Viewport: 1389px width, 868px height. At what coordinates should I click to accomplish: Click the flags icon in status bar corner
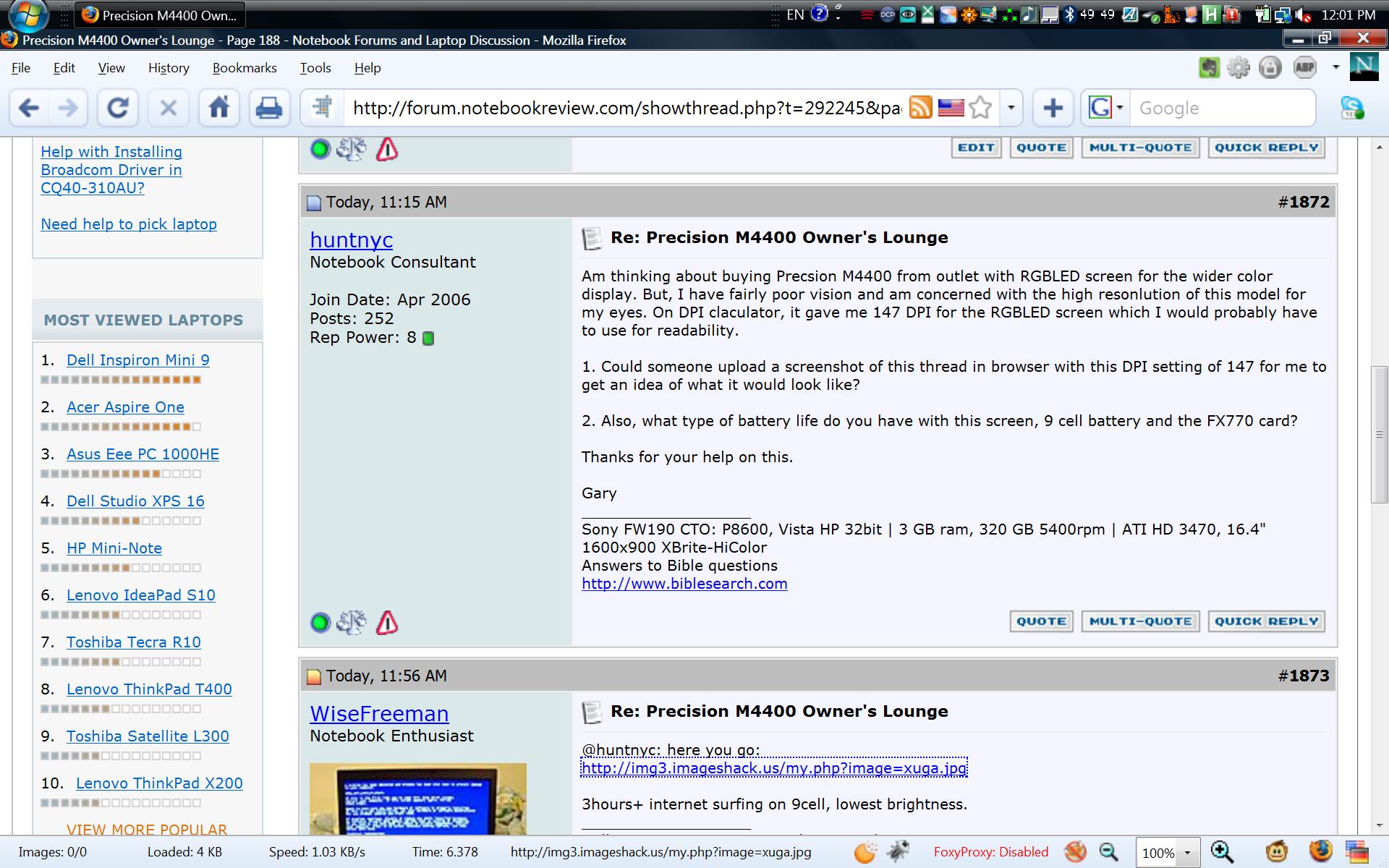1356,852
